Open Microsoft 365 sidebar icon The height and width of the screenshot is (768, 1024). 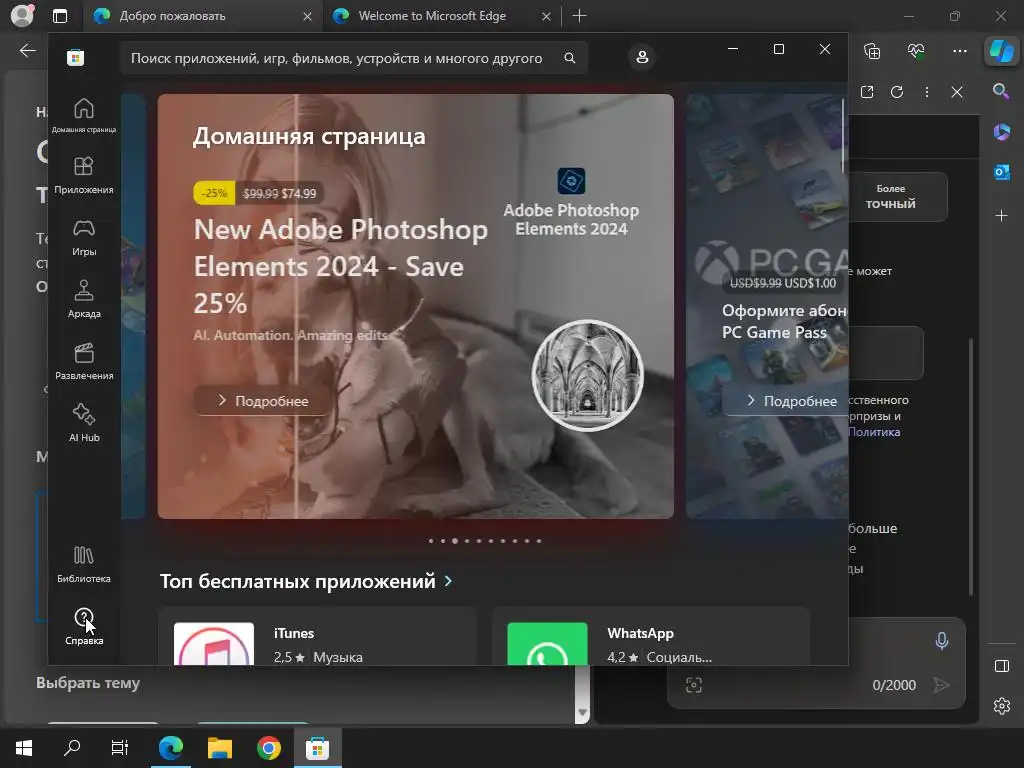(x=1001, y=132)
